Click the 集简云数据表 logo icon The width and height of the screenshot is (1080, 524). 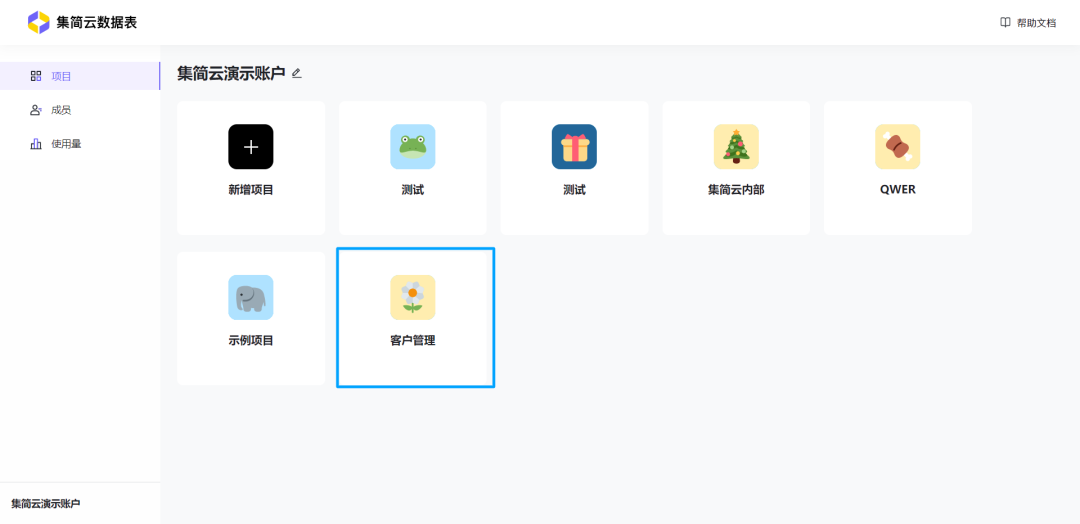[x=39, y=22]
